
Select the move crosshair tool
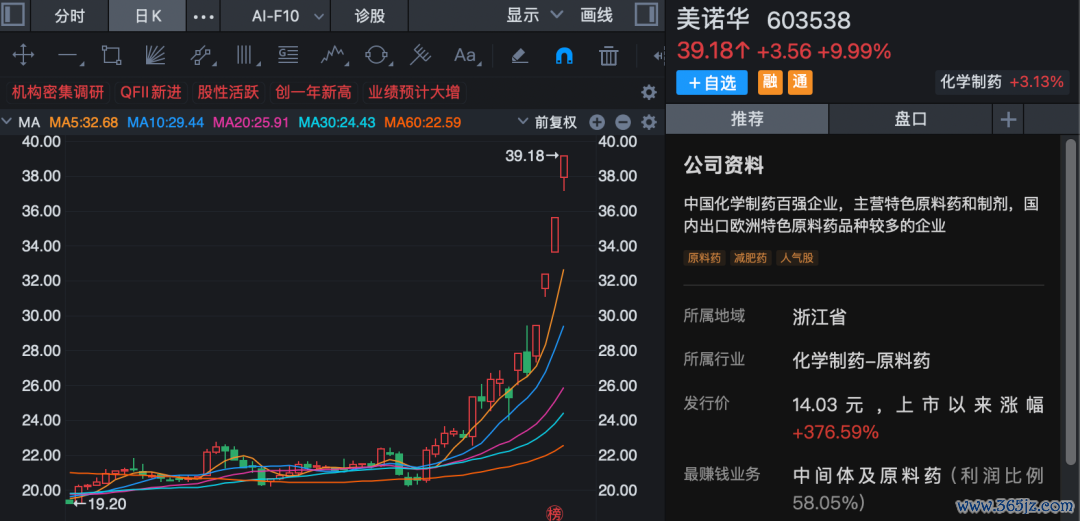[23, 55]
